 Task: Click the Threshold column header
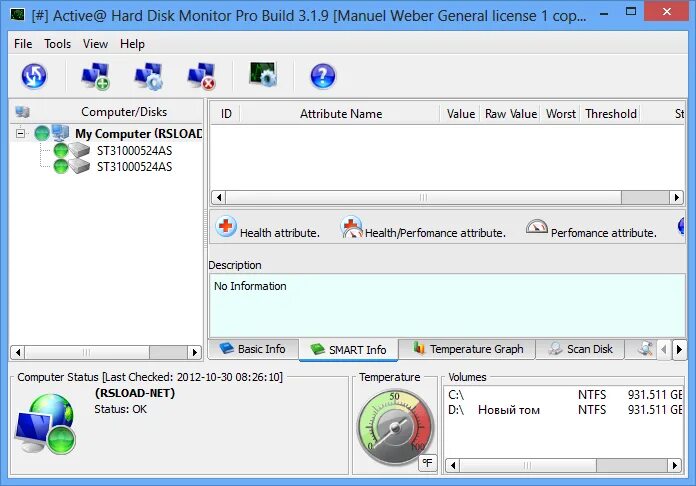(611, 114)
